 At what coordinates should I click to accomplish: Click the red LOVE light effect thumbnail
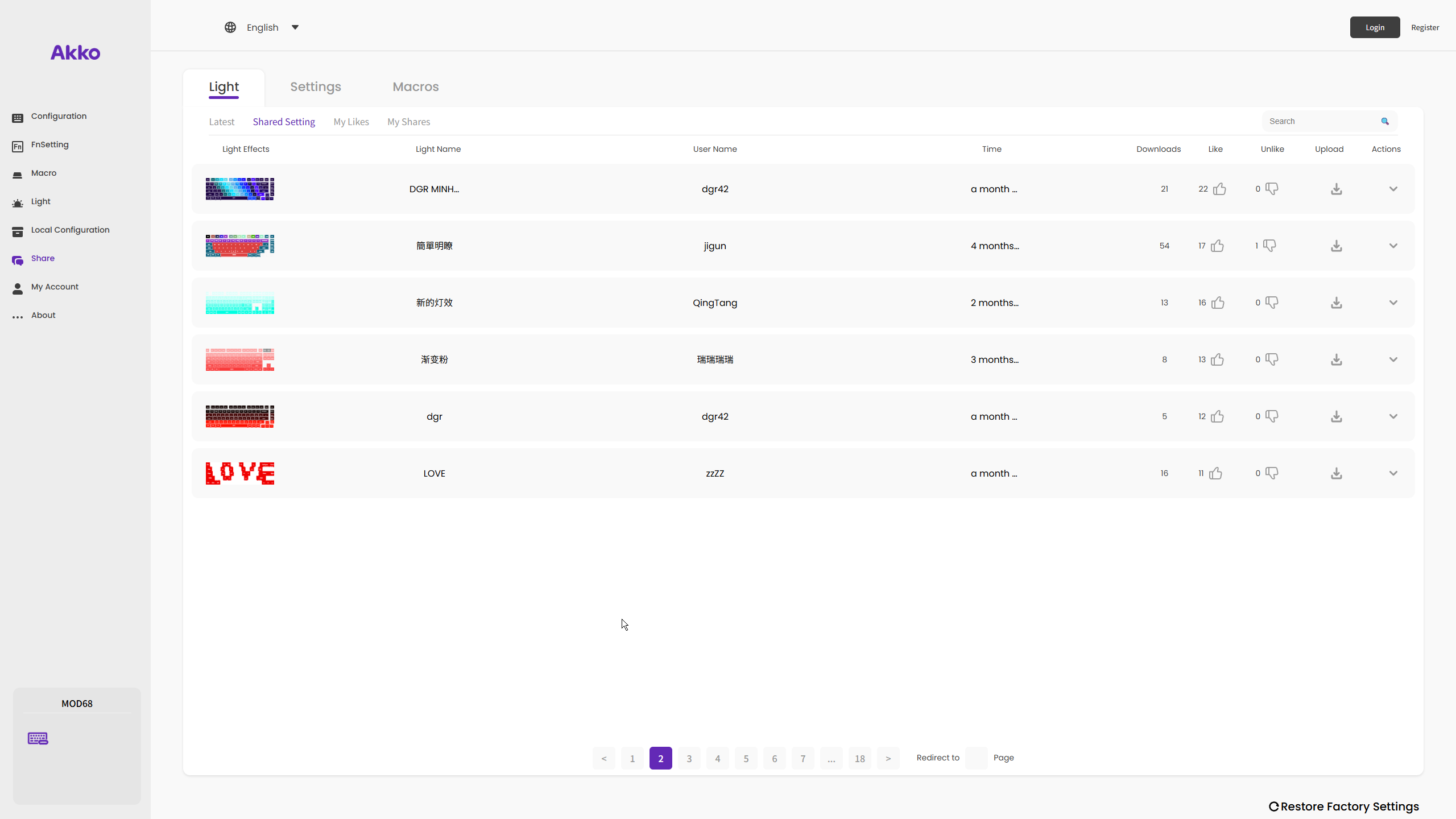pyautogui.click(x=239, y=473)
